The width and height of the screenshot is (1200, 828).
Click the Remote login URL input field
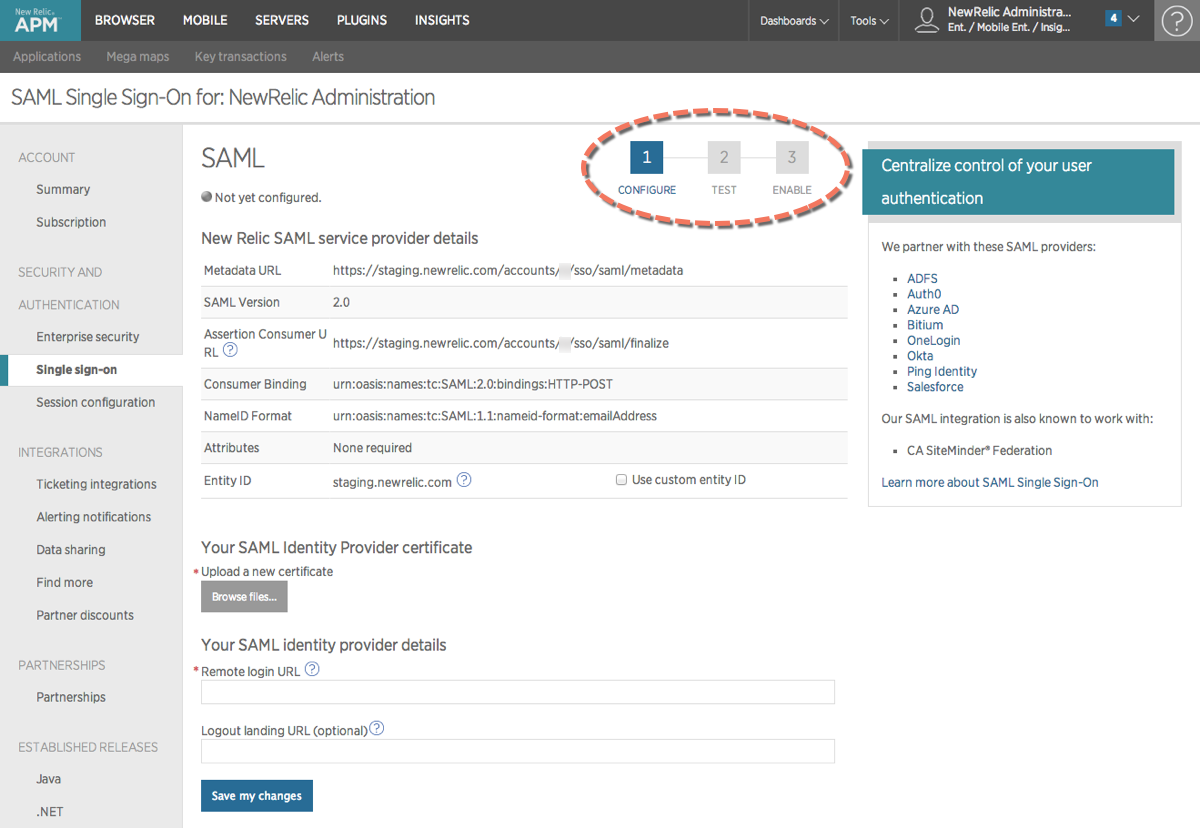[x=518, y=692]
